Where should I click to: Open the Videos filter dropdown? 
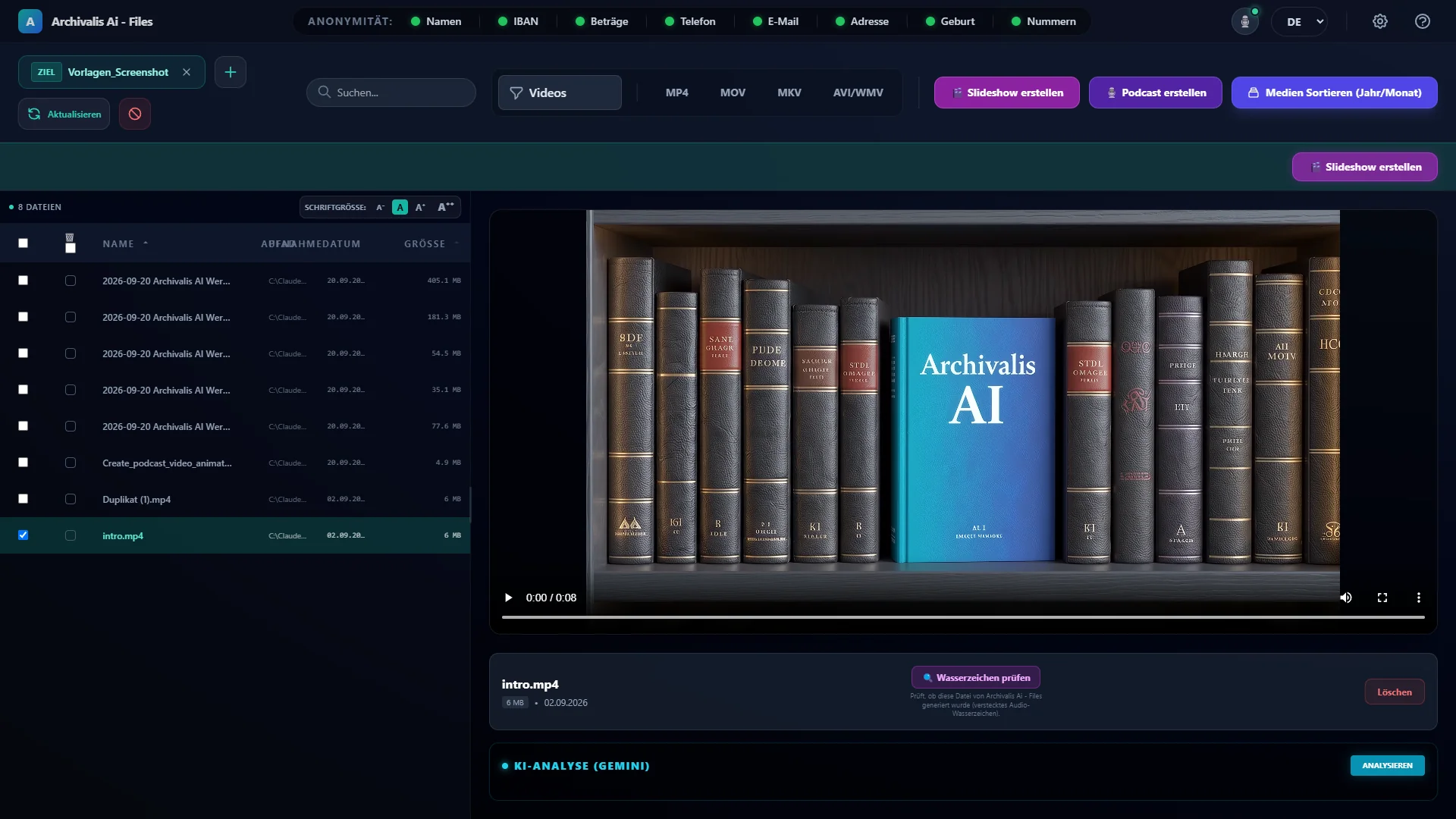560,93
